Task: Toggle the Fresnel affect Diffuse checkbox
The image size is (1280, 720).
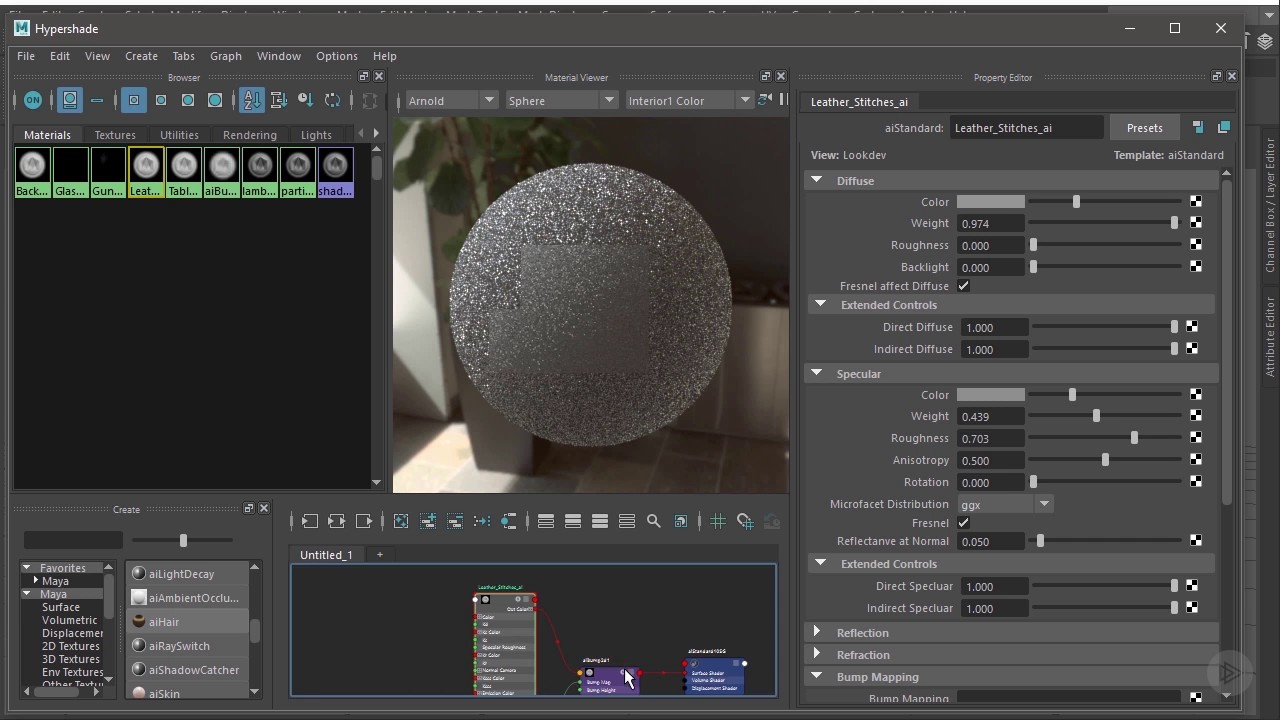Action: pyautogui.click(x=963, y=286)
